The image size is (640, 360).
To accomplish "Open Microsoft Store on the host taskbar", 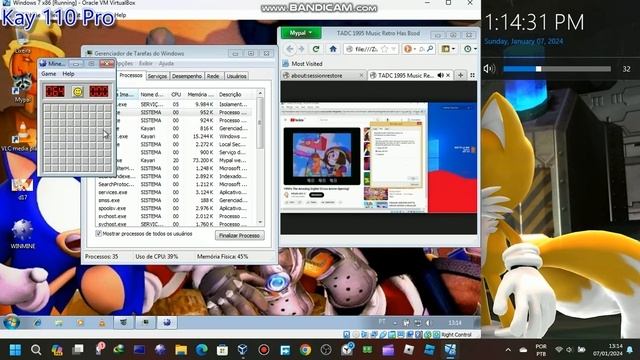I will pos(222,350).
